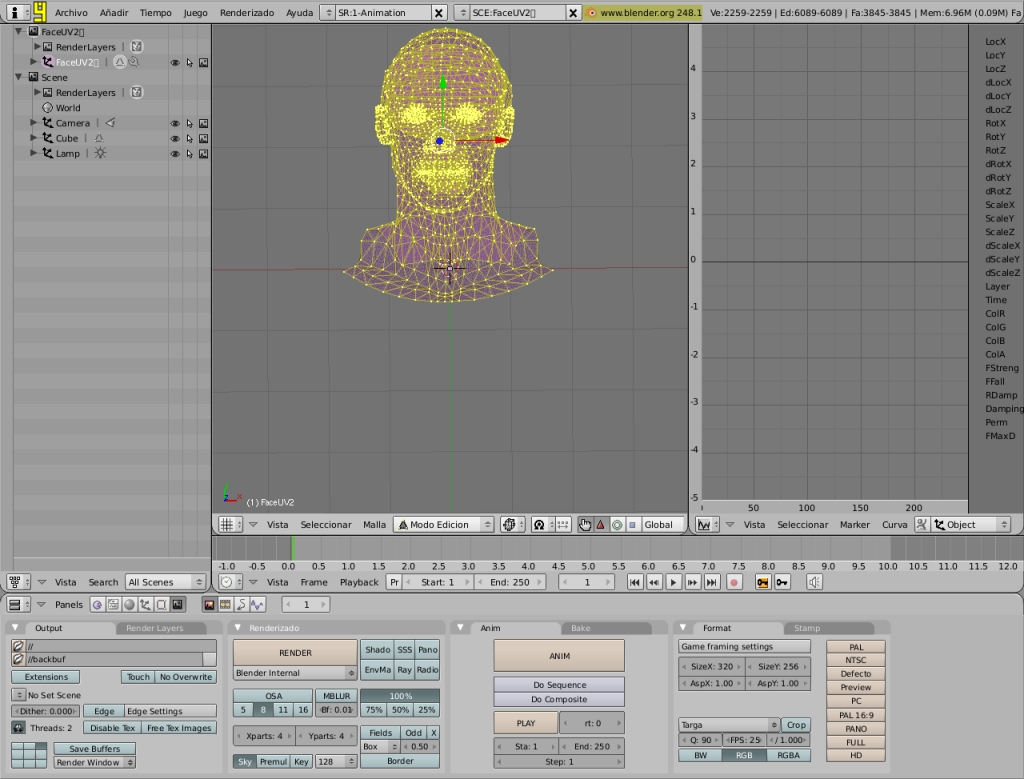This screenshot has width=1024, height=779.
Task: Switch to the Render Layers tab
Action: 155,628
